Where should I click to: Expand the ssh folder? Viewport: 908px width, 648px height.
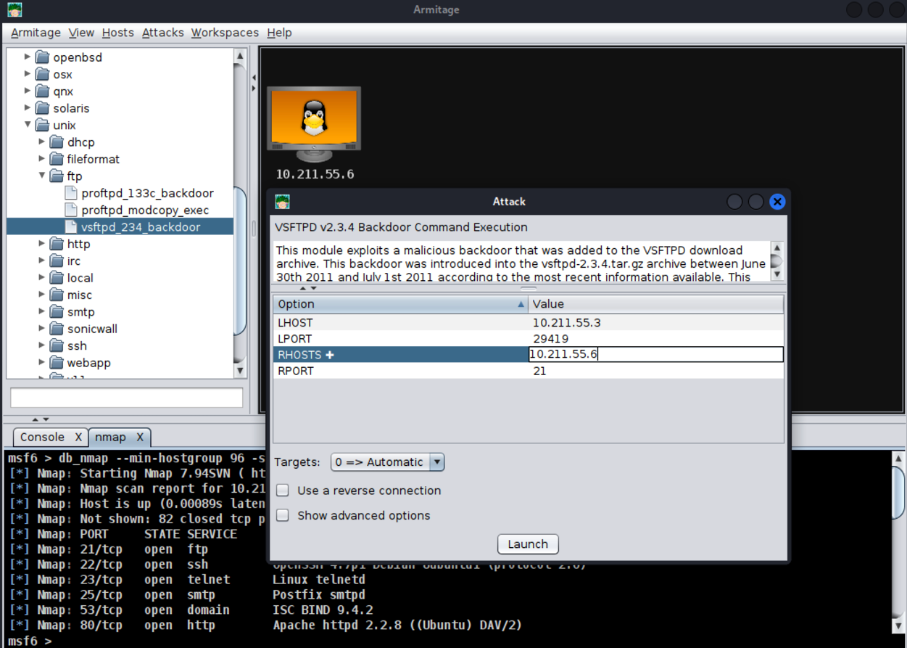(42, 345)
